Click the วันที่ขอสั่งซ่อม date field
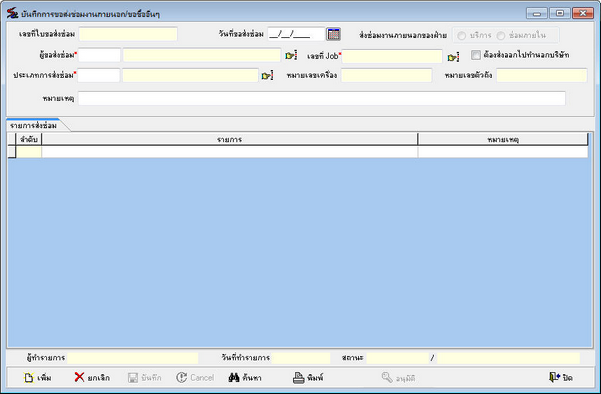Viewport: 601px width, 394px height. 296,34
